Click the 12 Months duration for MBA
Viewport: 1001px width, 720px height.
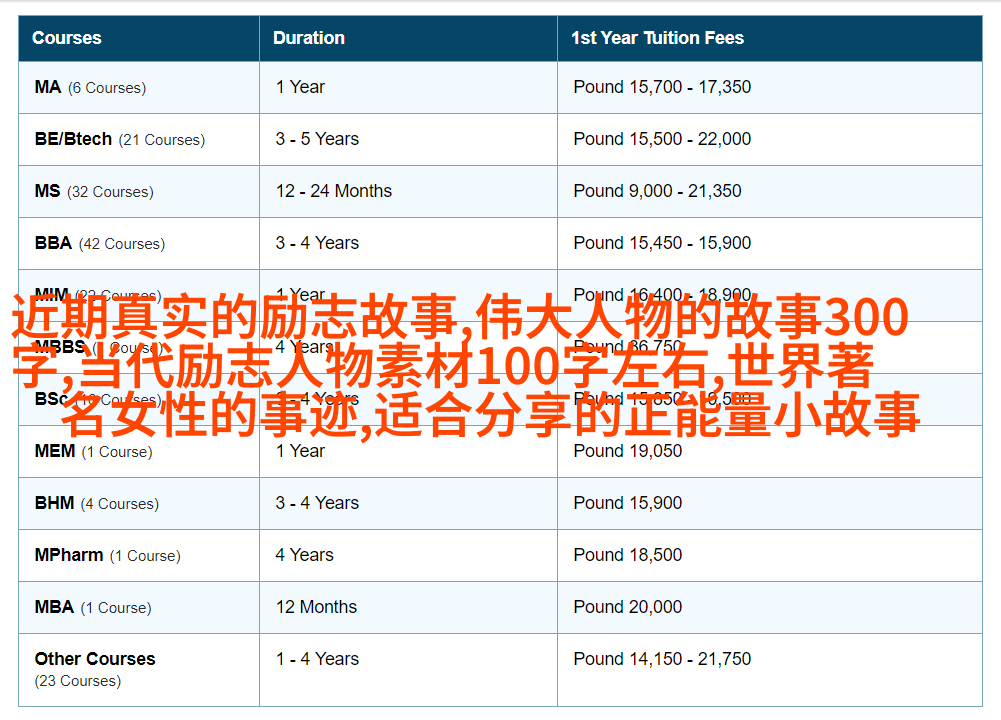pos(316,607)
